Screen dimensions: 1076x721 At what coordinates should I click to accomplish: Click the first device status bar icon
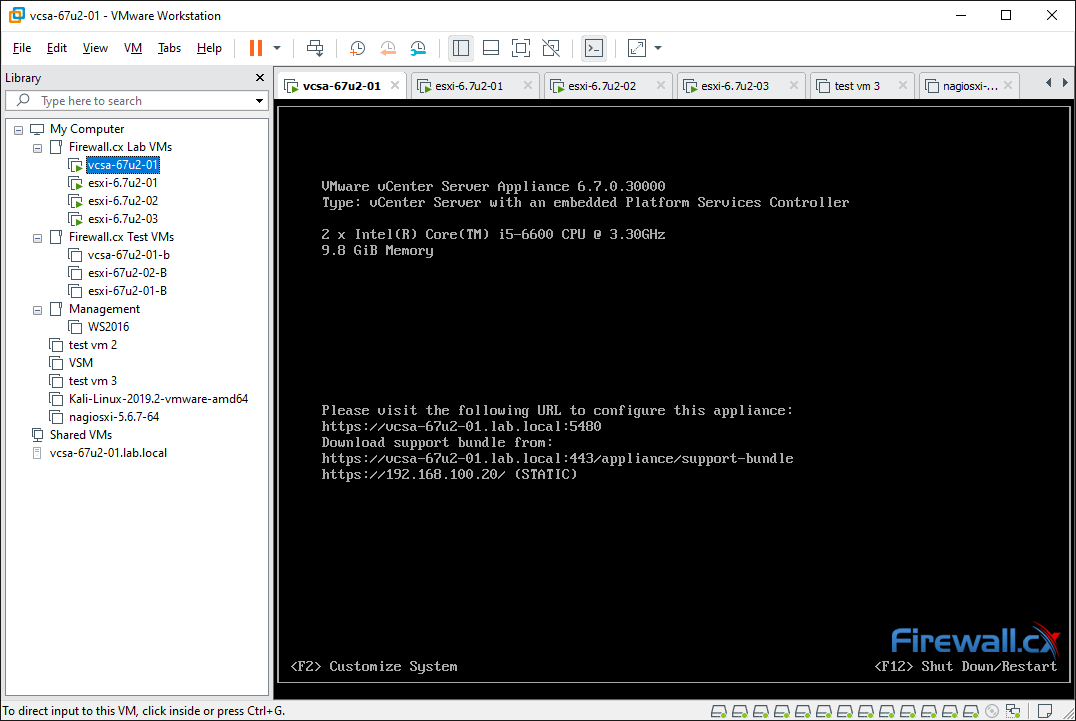tap(718, 711)
